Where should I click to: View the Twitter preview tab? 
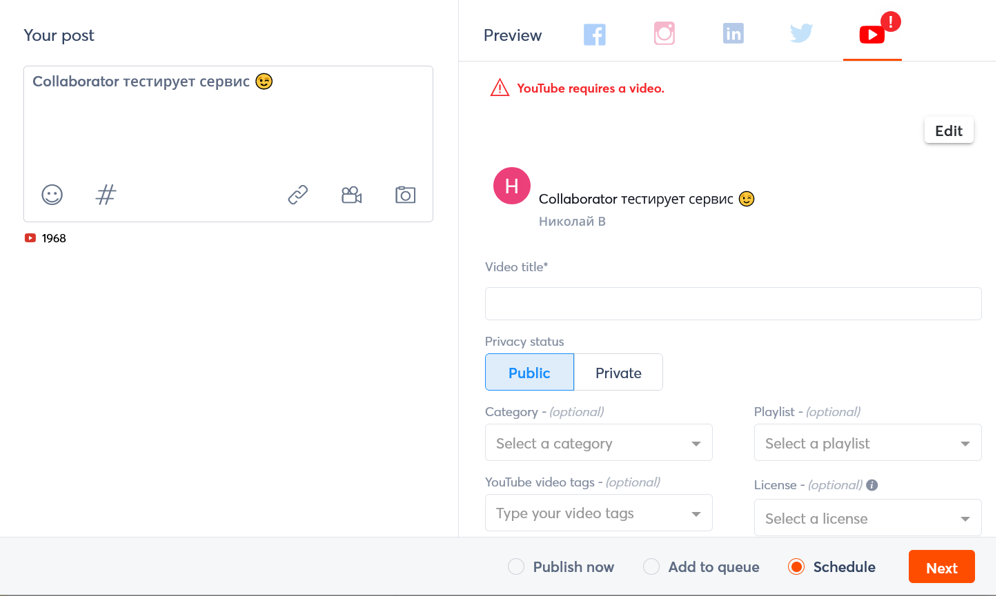click(x=801, y=33)
